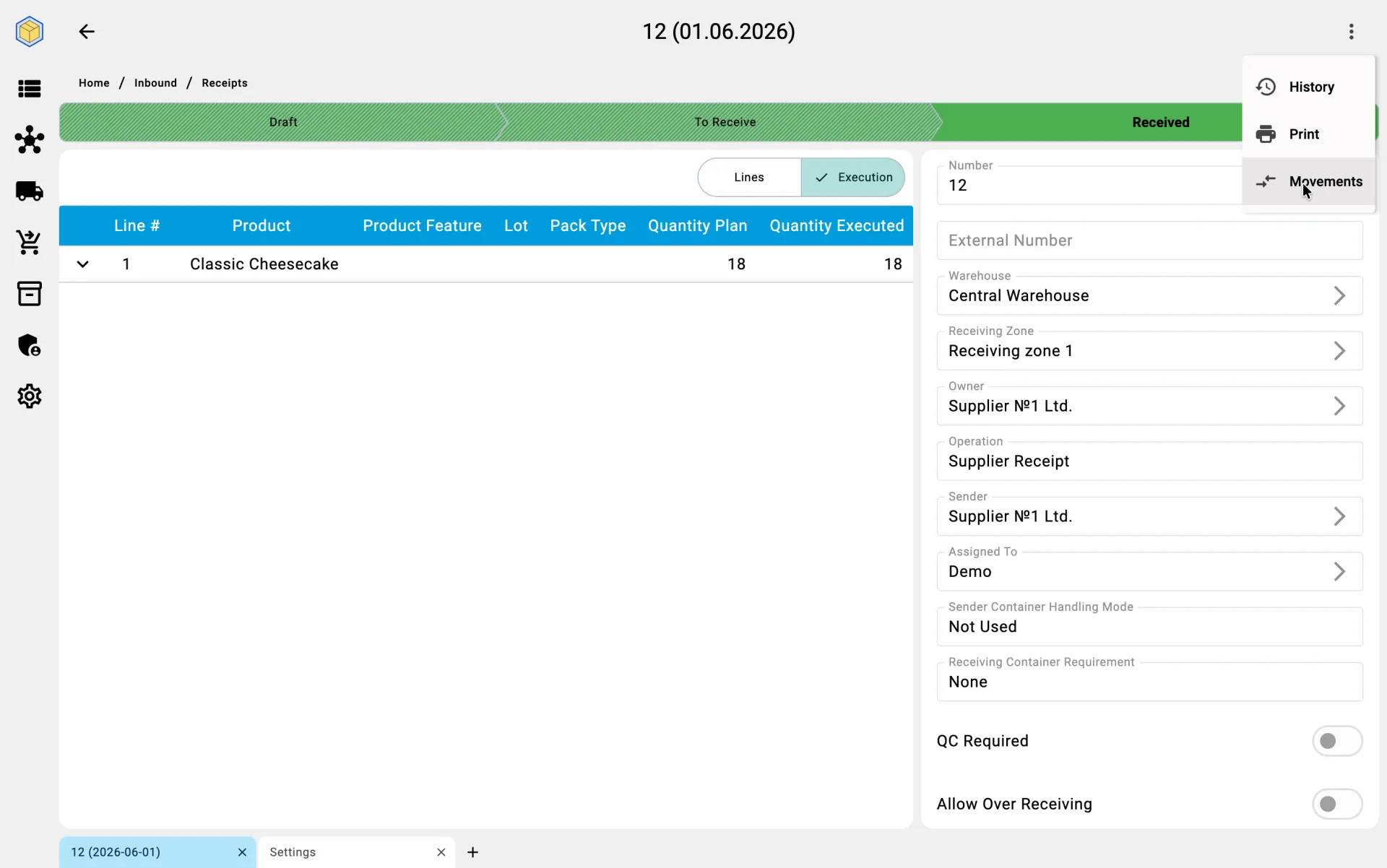
Task: Switch to the Settings tab
Action: pos(356,852)
